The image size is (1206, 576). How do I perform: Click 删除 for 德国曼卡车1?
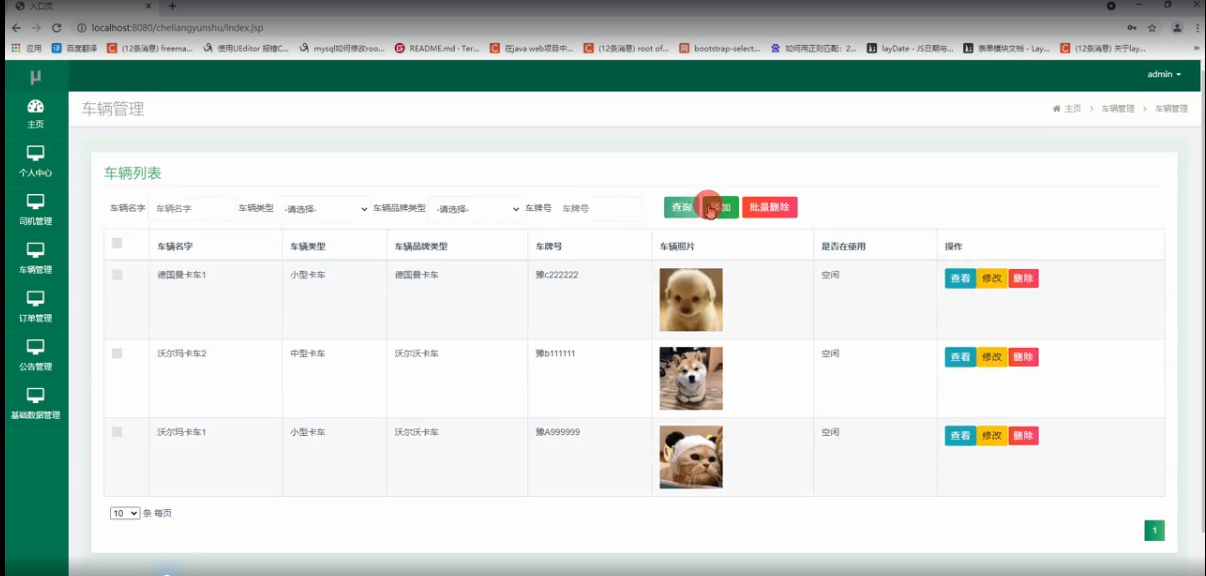tap(1023, 278)
